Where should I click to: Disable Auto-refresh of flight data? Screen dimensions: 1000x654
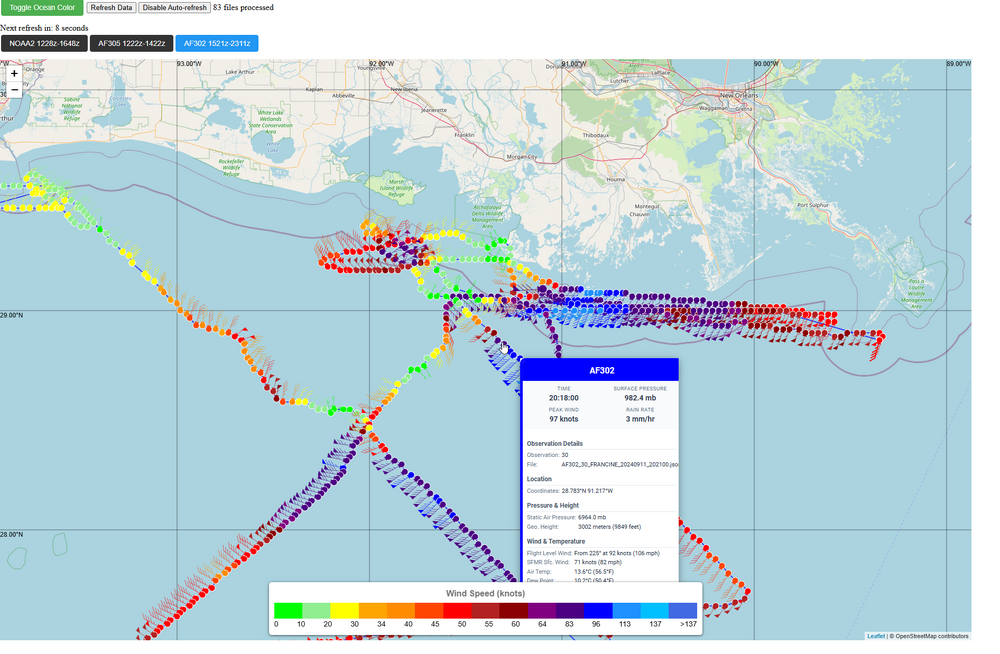(174, 8)
